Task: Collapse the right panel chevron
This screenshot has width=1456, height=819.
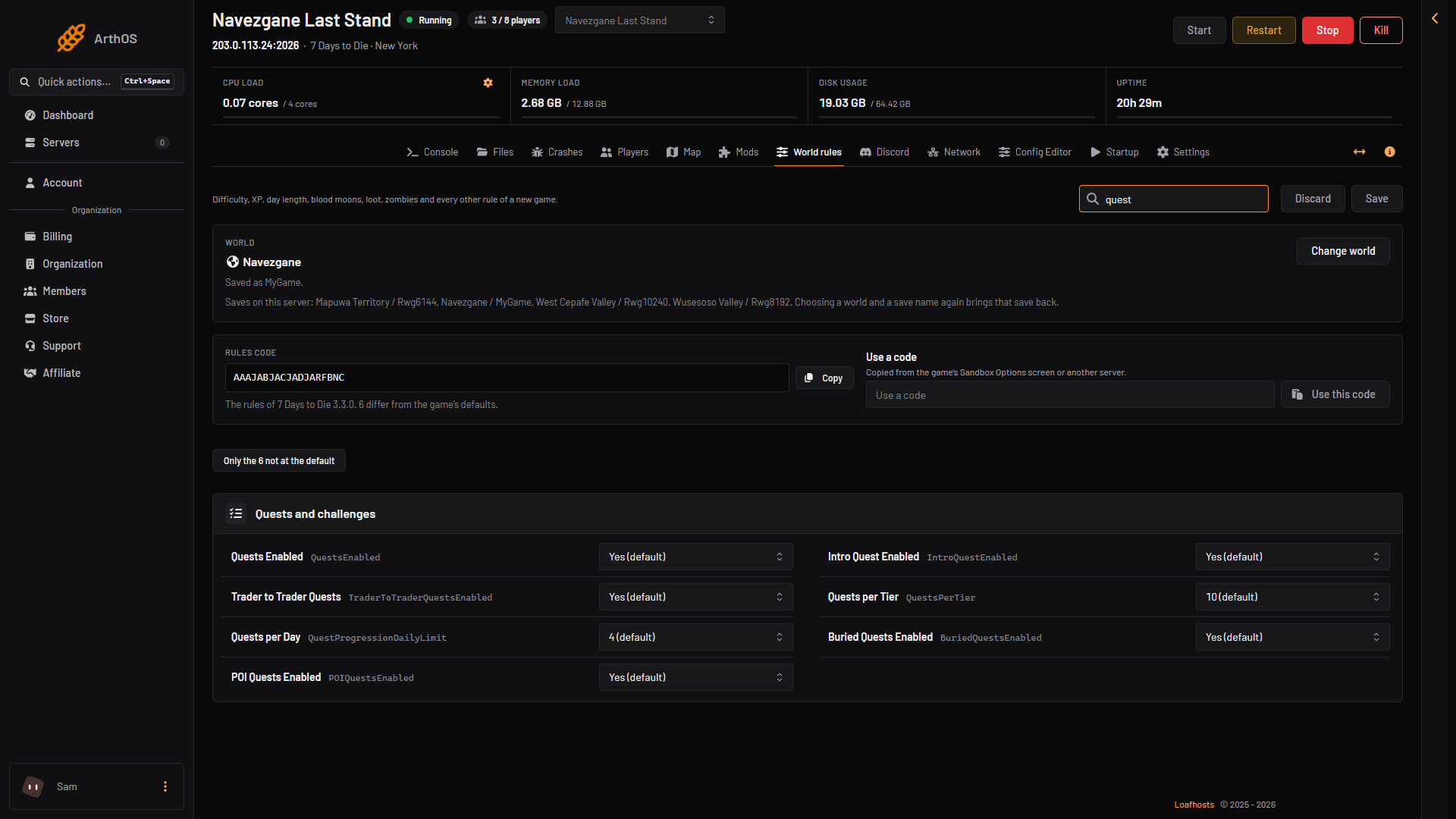Action: tap(1435, 18)
